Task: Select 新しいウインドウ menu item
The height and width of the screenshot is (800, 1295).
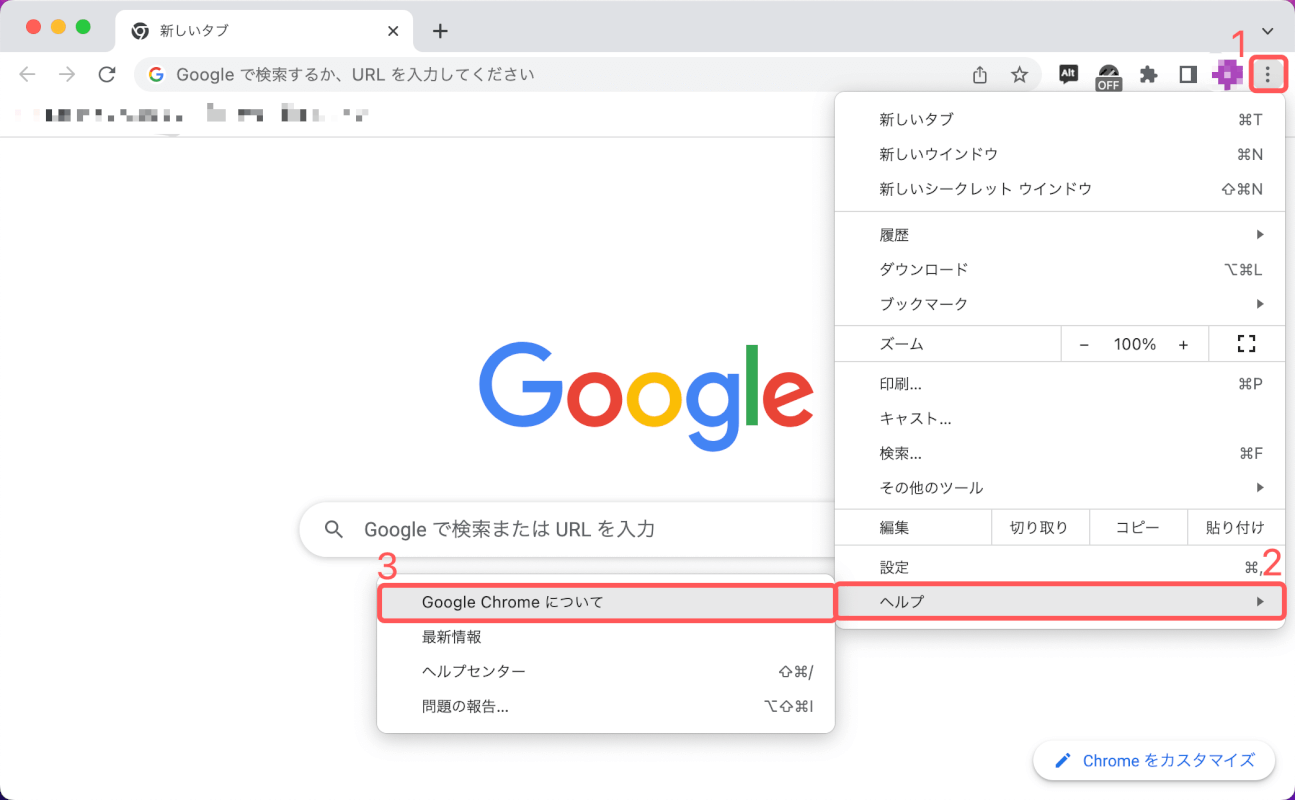Action: pos(1060,154)
